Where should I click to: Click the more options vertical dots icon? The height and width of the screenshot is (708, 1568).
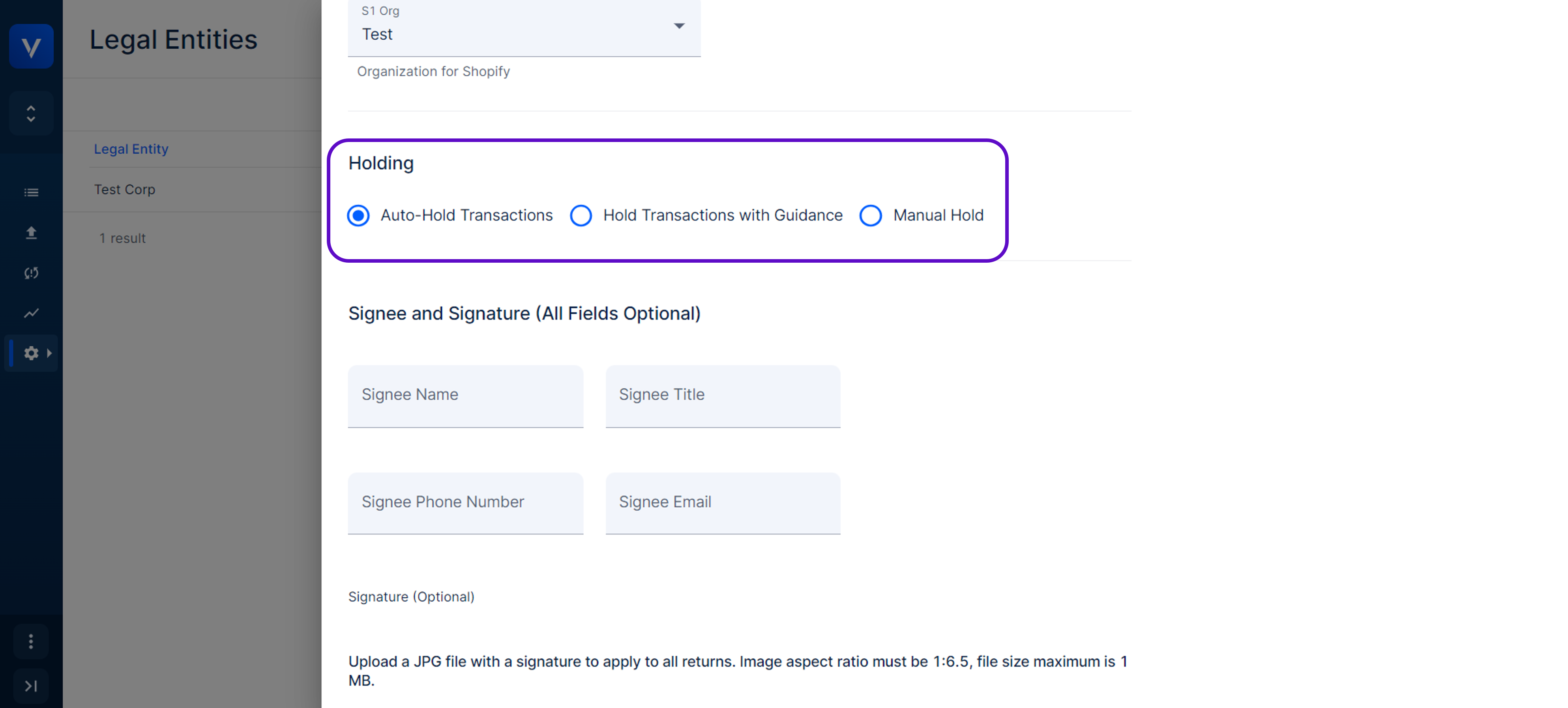click(30, 641)
